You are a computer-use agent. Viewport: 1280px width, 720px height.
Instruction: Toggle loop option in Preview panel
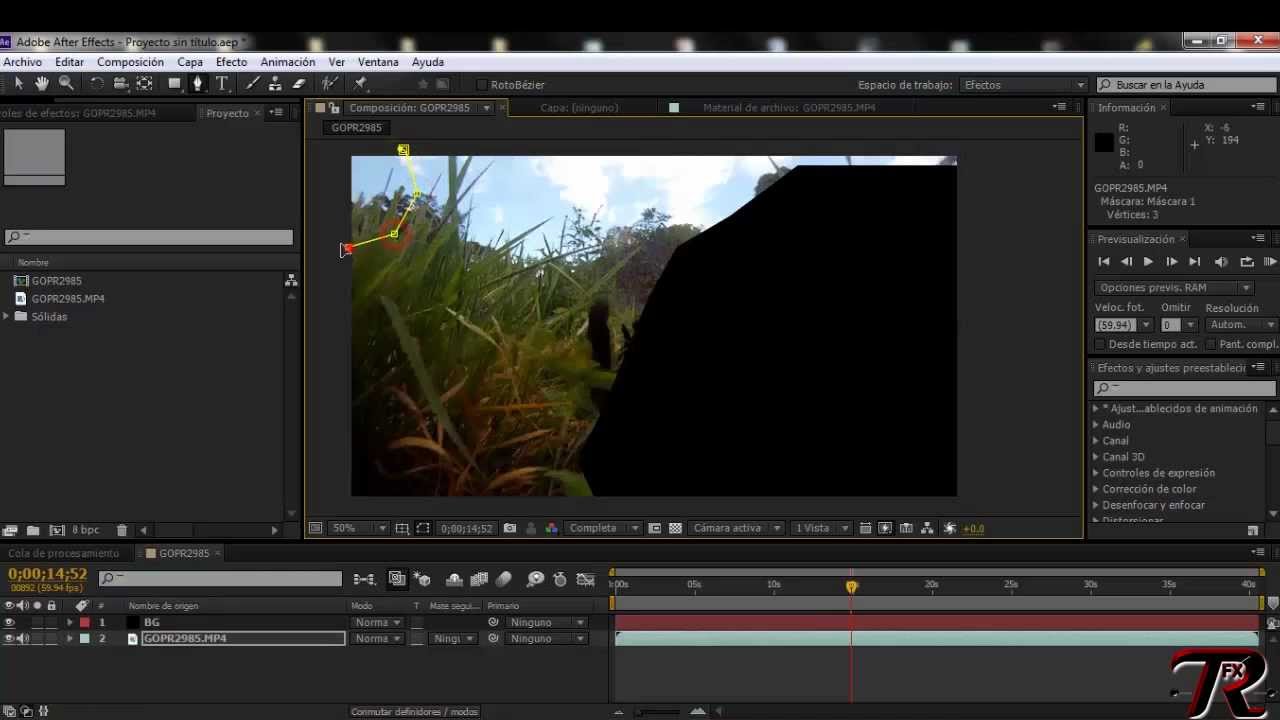click(1247, 262)
